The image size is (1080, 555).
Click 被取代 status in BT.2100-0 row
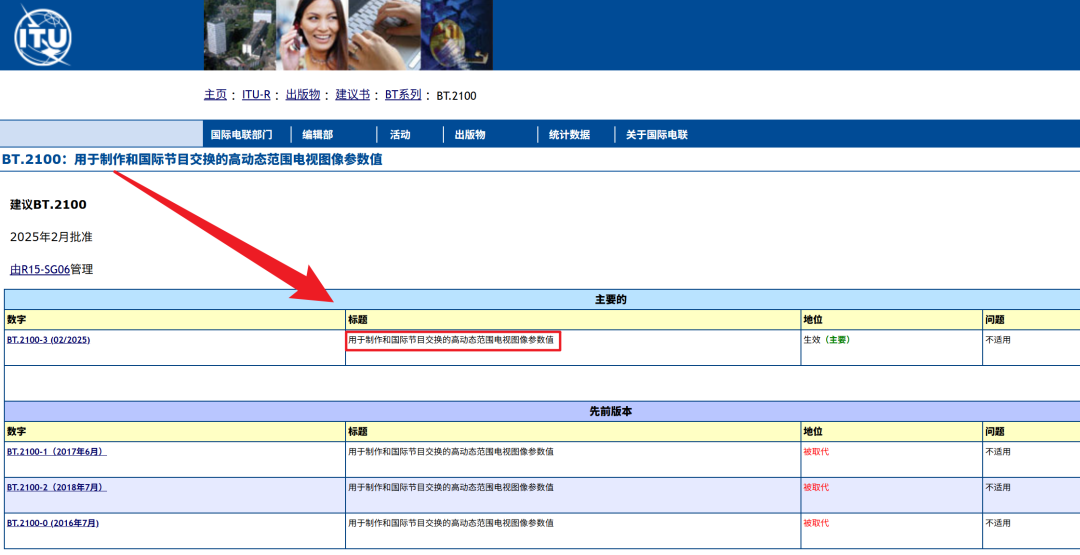click(x=816, y=523)
